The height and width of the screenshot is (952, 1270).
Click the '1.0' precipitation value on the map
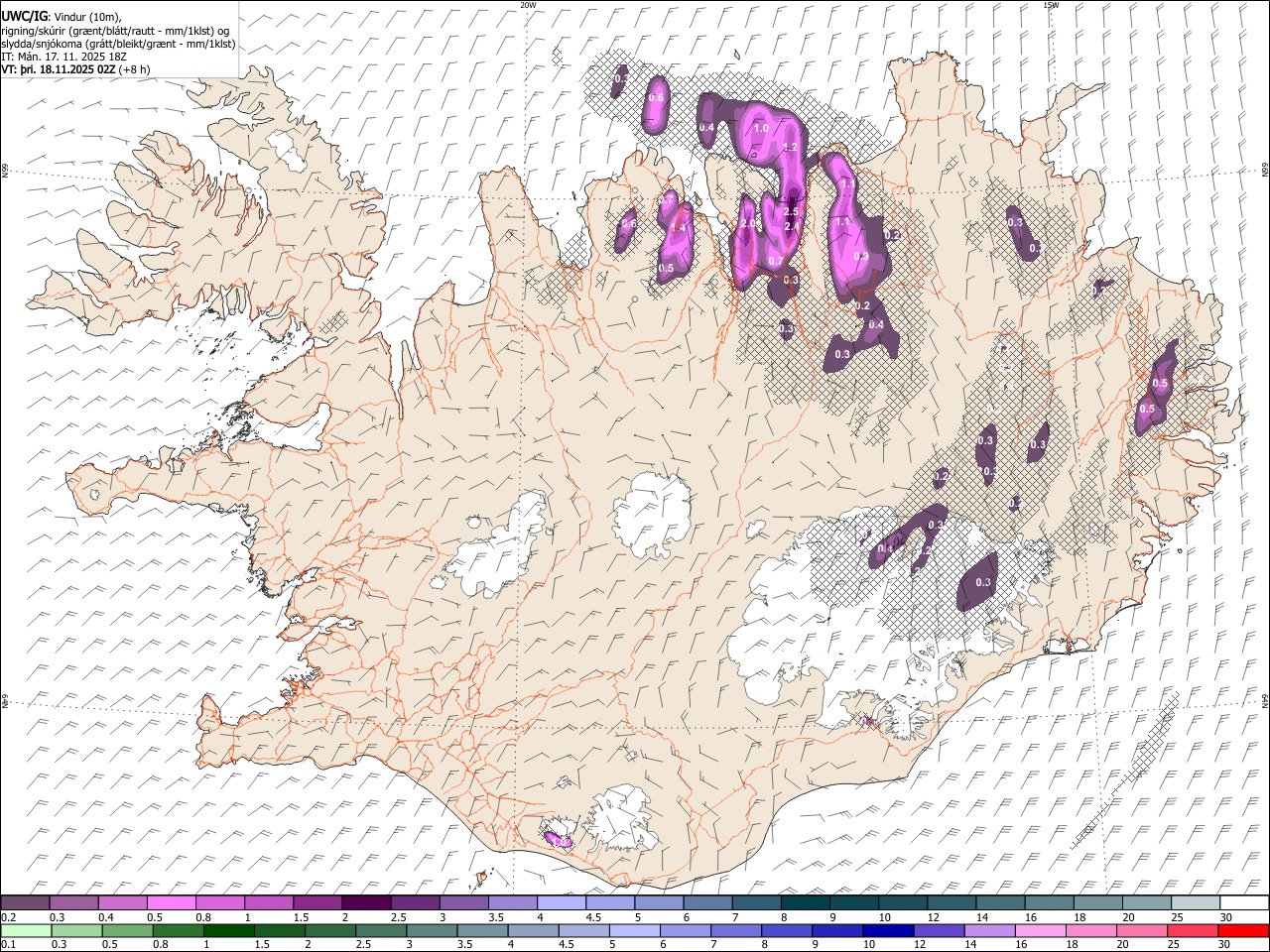(x=761, y=129)
